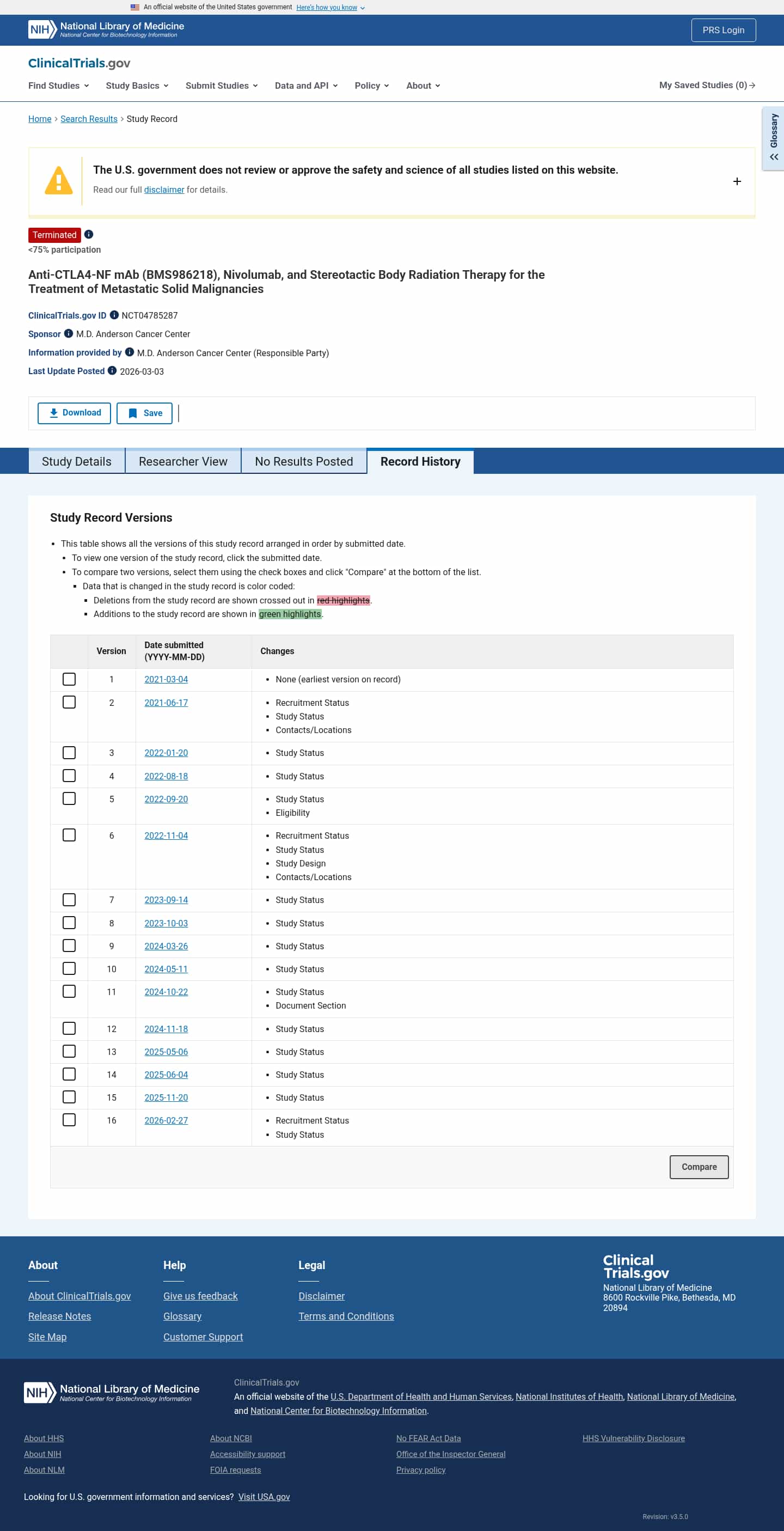Click the Compare button
Viewport: 784px width, 1531px height.
pyautogui.click(x=699, y=1167)
